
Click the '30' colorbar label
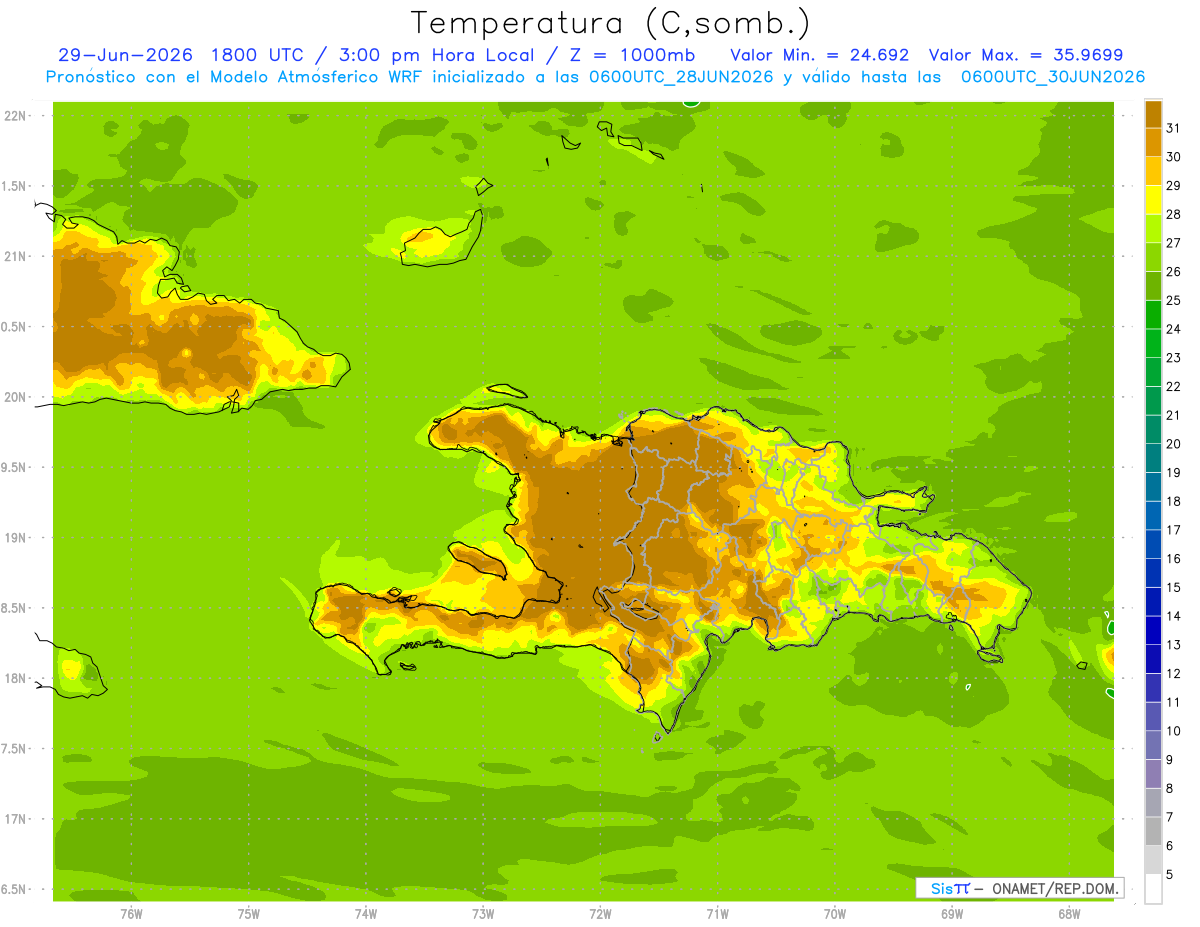click(x=1174, y=156)
